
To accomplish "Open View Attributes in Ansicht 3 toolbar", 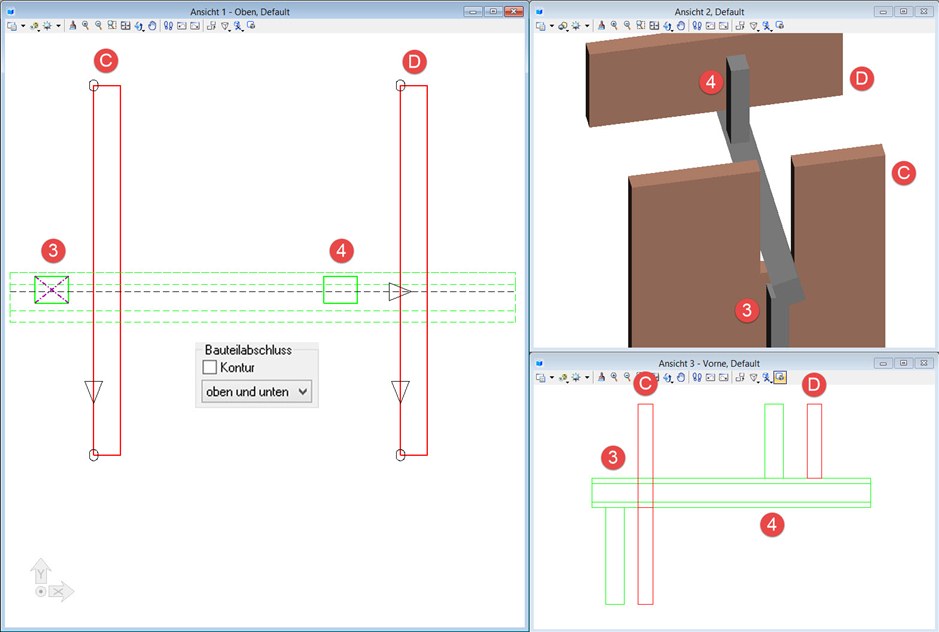I will pos(540,377).
